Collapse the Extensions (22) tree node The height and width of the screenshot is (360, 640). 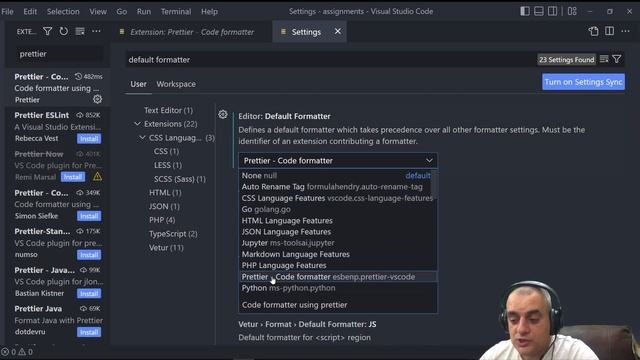click(x=137, y=124)
